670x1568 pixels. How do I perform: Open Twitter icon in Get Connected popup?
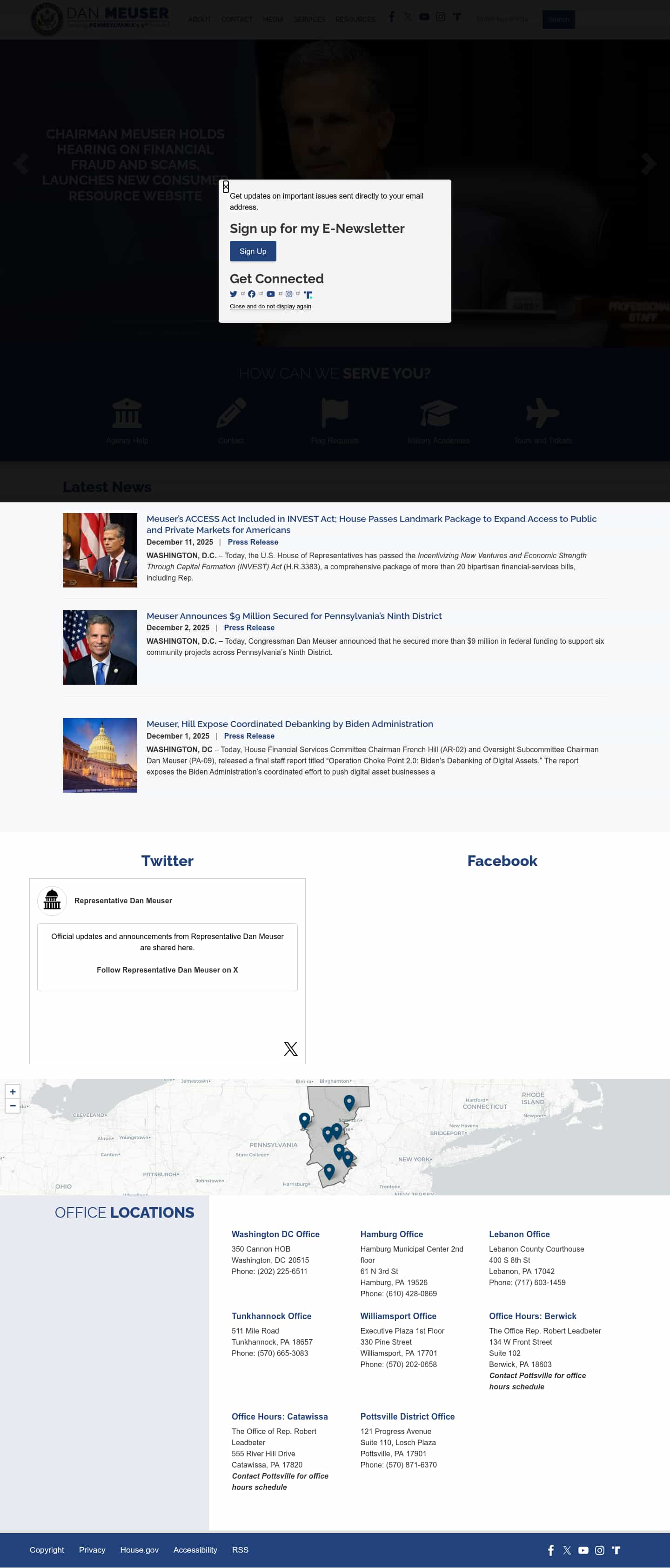(x=233, y=294)
